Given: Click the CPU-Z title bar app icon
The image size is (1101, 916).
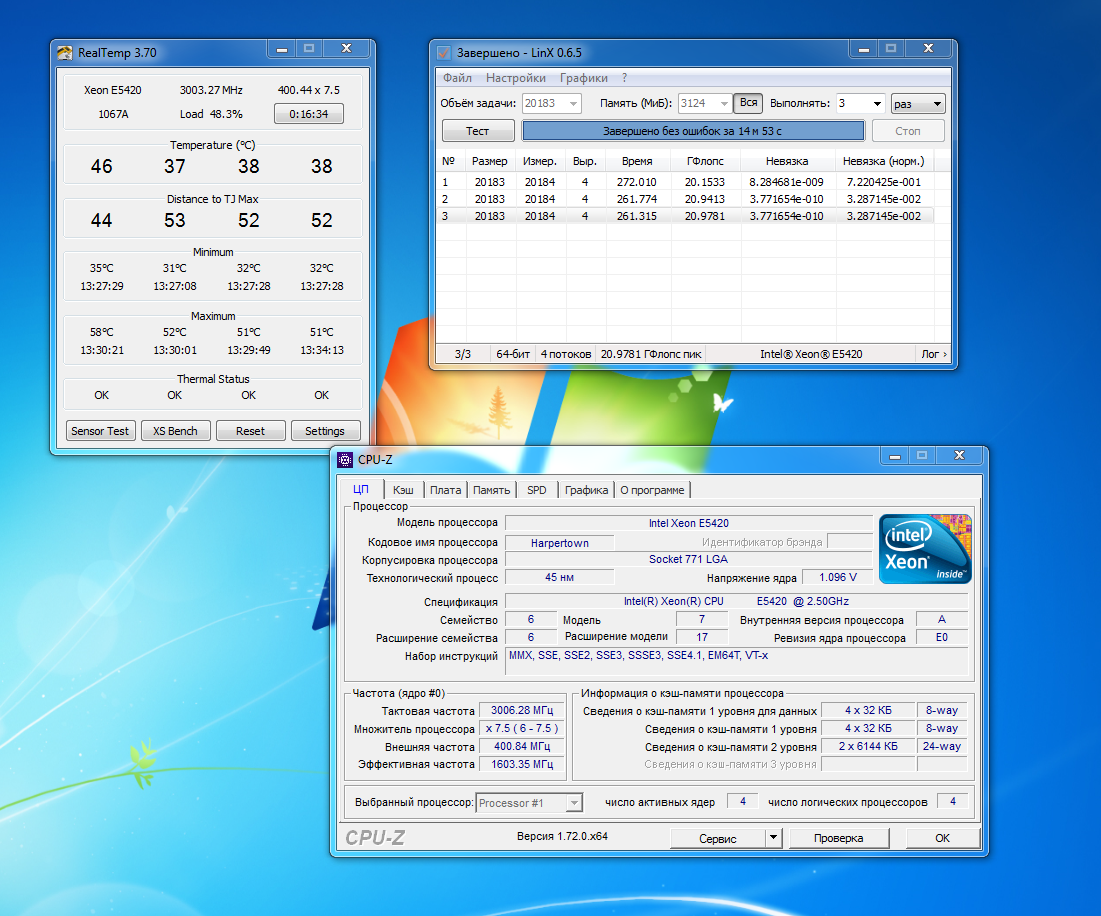Looking at the screenshot, I should pyautogui.click(x=345, y=460).
